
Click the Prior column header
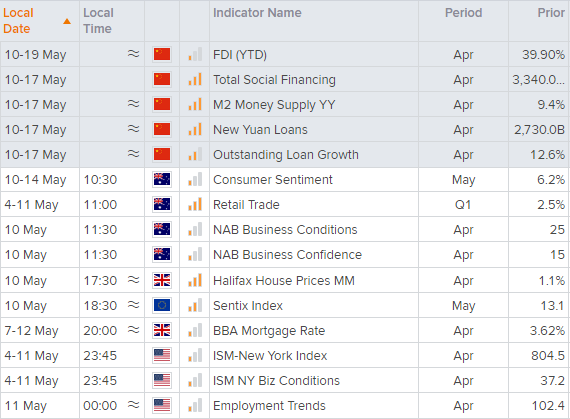coord(551,13)
